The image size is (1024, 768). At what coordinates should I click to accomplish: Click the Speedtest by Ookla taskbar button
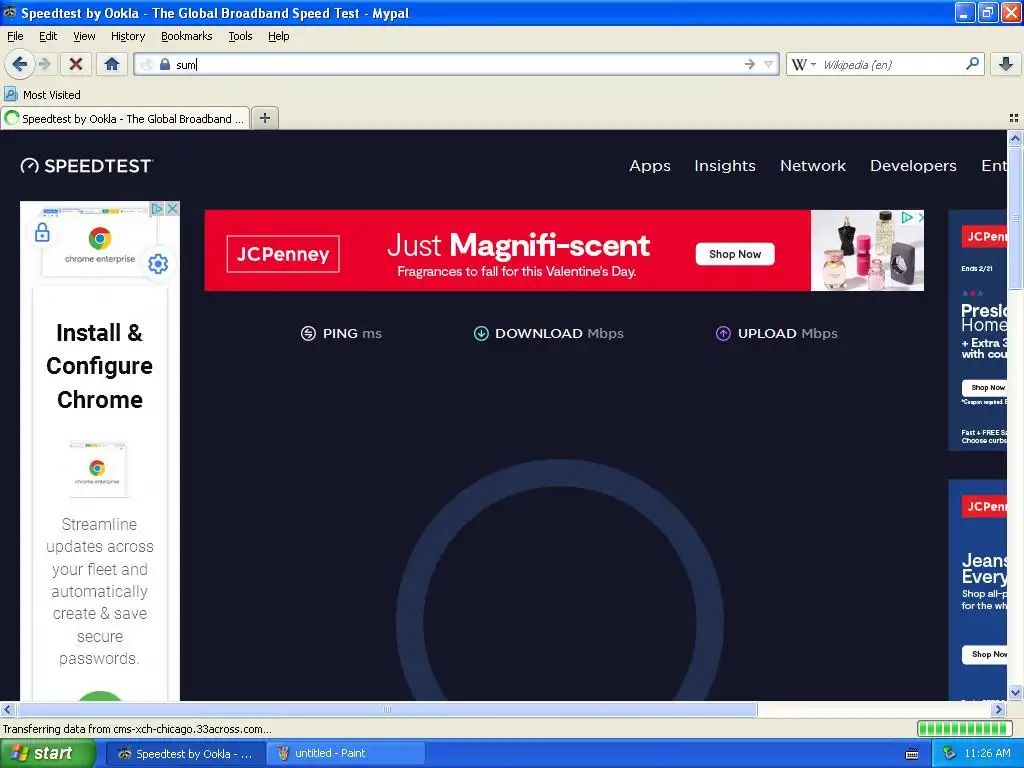[185, 754]
